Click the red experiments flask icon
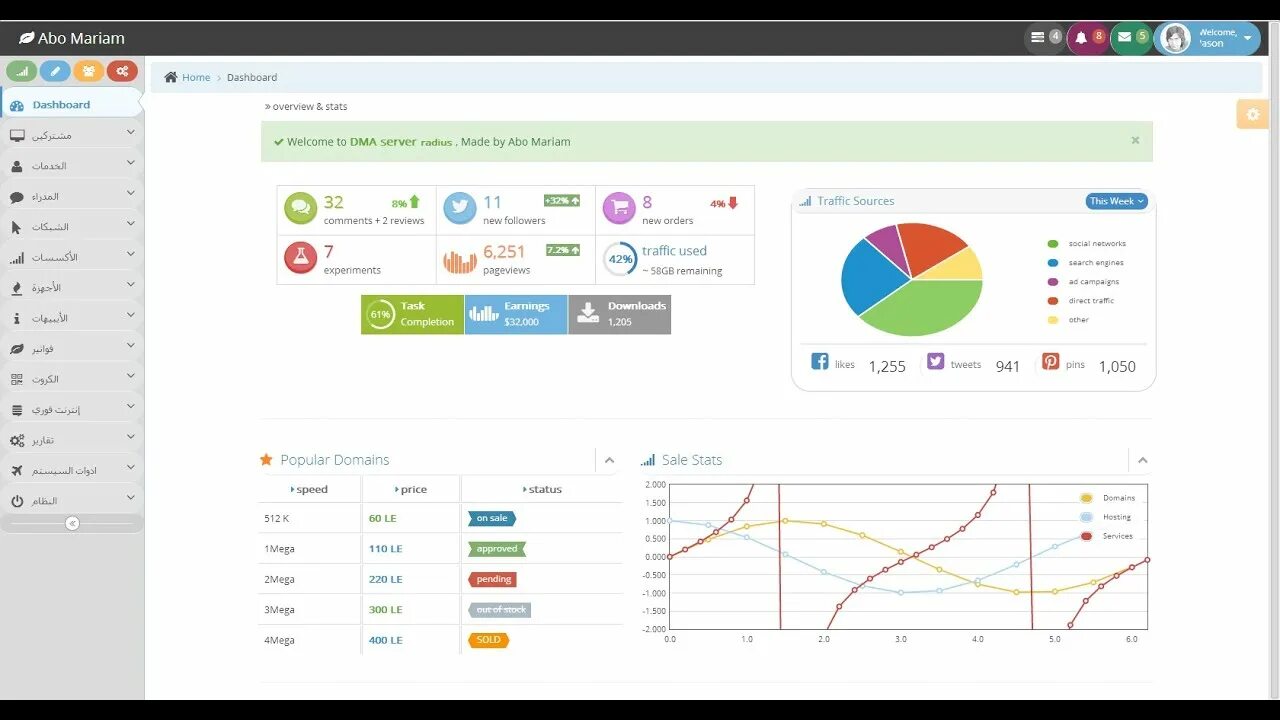The width and height of the screenshot is (1280, 720). [x=300, y=258]
